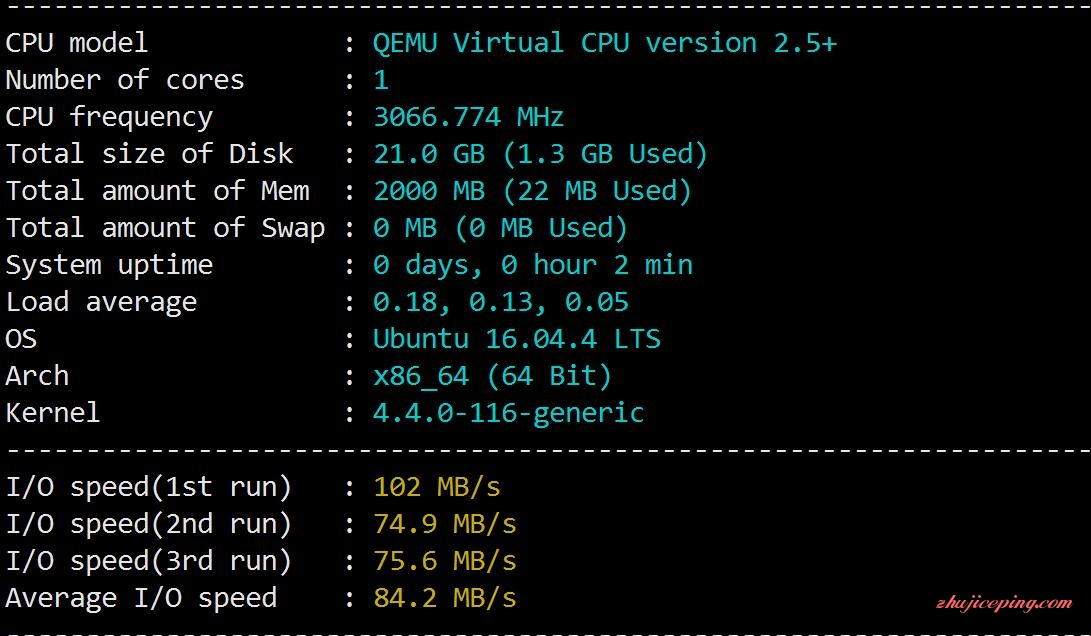The width and height of the screenshot is (1091, 636).
Task: Click the System uptime value
Action: pos(533,265)
